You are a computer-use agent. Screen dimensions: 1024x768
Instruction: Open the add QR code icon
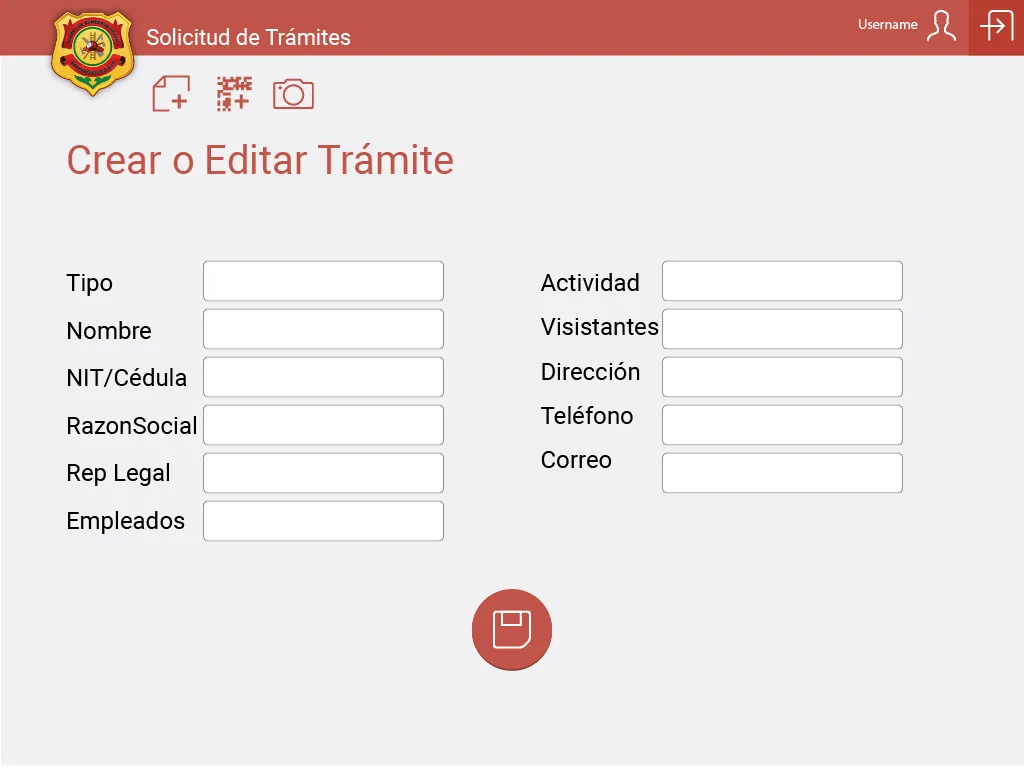tap(234, 93)
